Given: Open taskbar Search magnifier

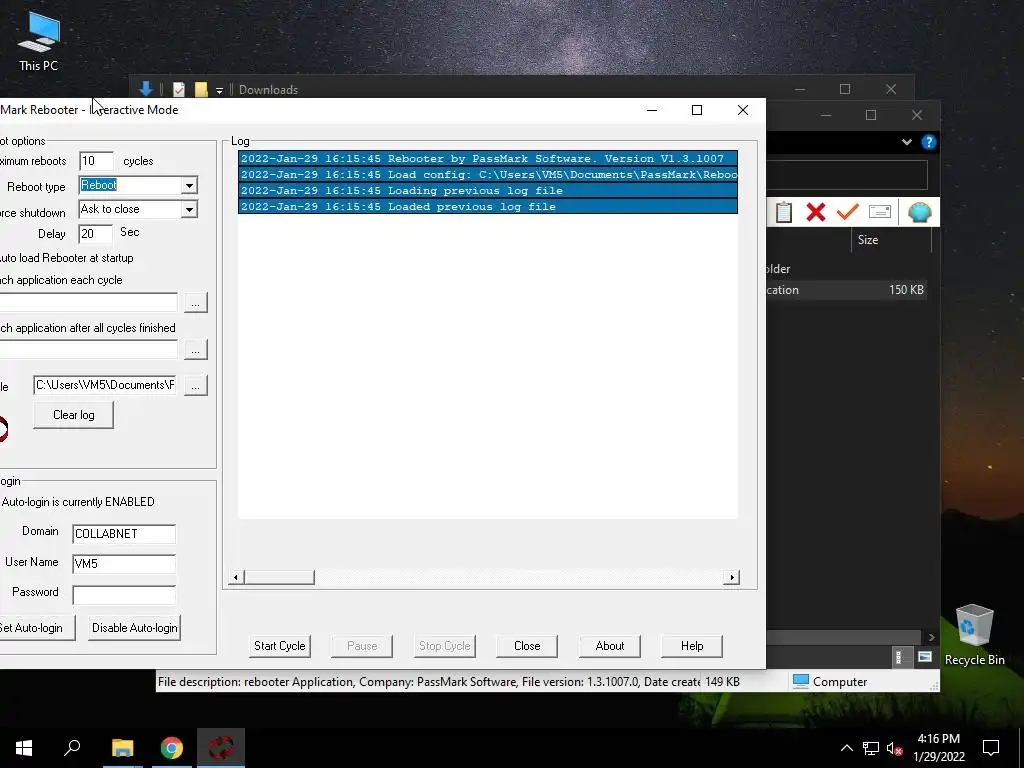Looking at the screenshot, I should click(72, 748).
